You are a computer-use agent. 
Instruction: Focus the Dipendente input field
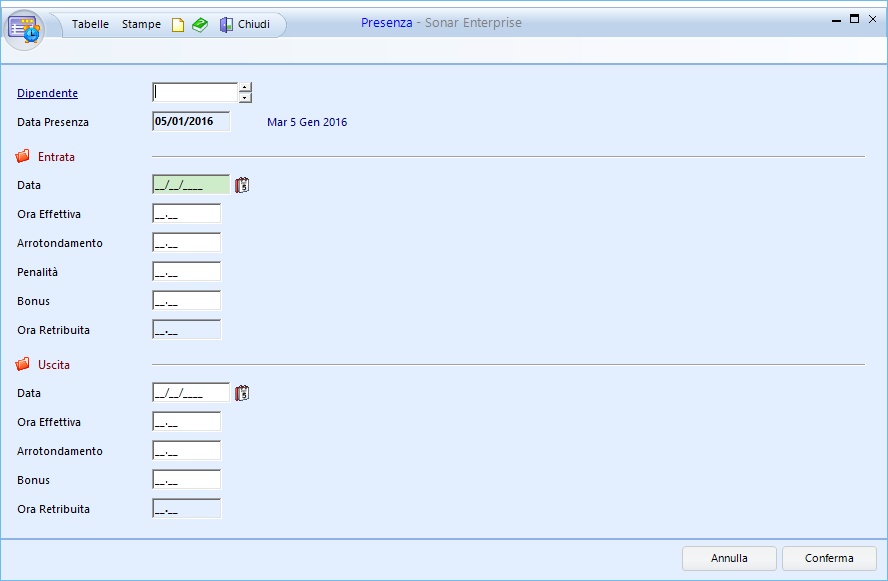pyautogui.click(x=194, y=93)
